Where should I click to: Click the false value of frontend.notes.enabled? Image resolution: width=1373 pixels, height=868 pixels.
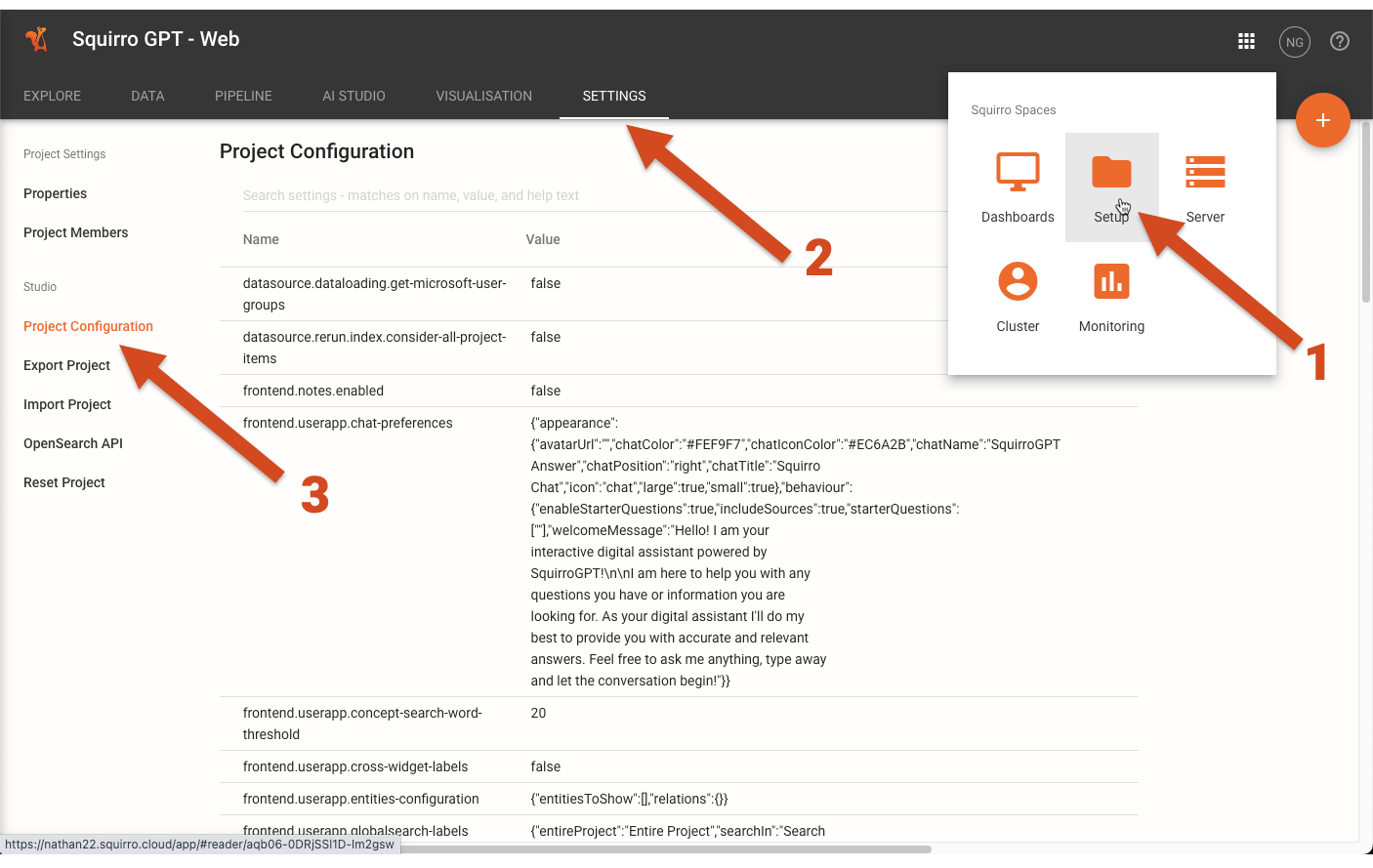[x=546, y=391]
